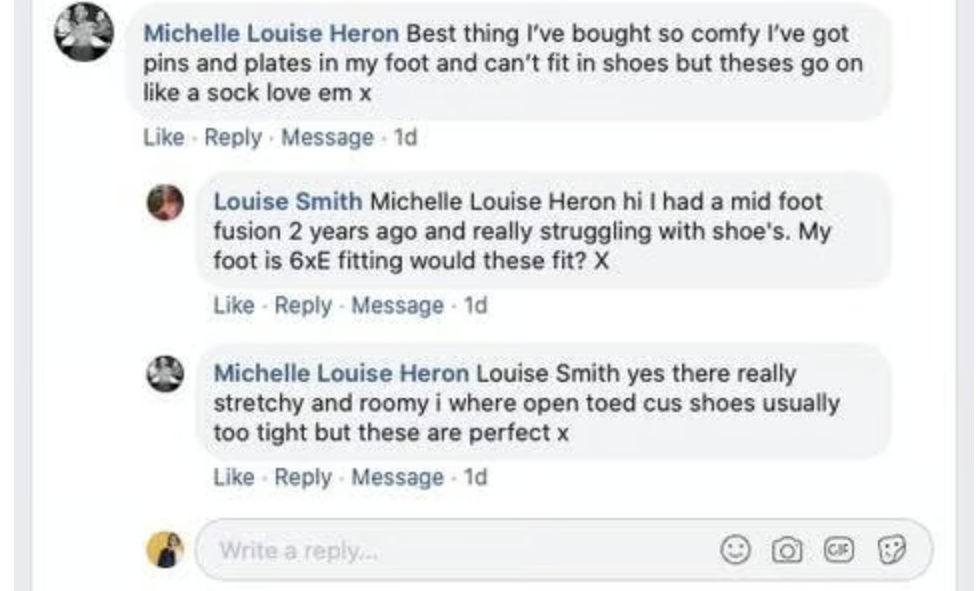Message Michelle from her top comment
The height and width of the screenshot is (591, 980).
327,137
